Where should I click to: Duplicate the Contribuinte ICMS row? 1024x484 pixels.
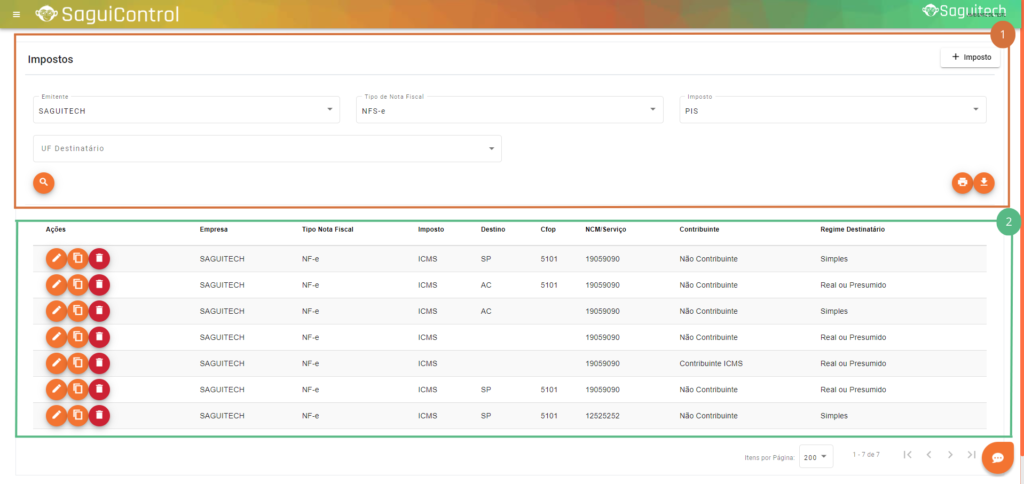tap(78, 362)
